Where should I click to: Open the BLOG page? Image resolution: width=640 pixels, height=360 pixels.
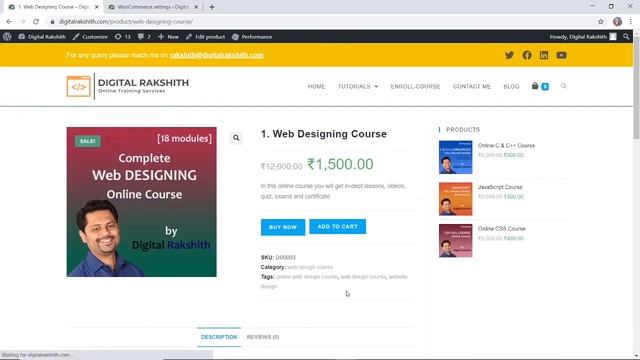click(x=511, y=87)
